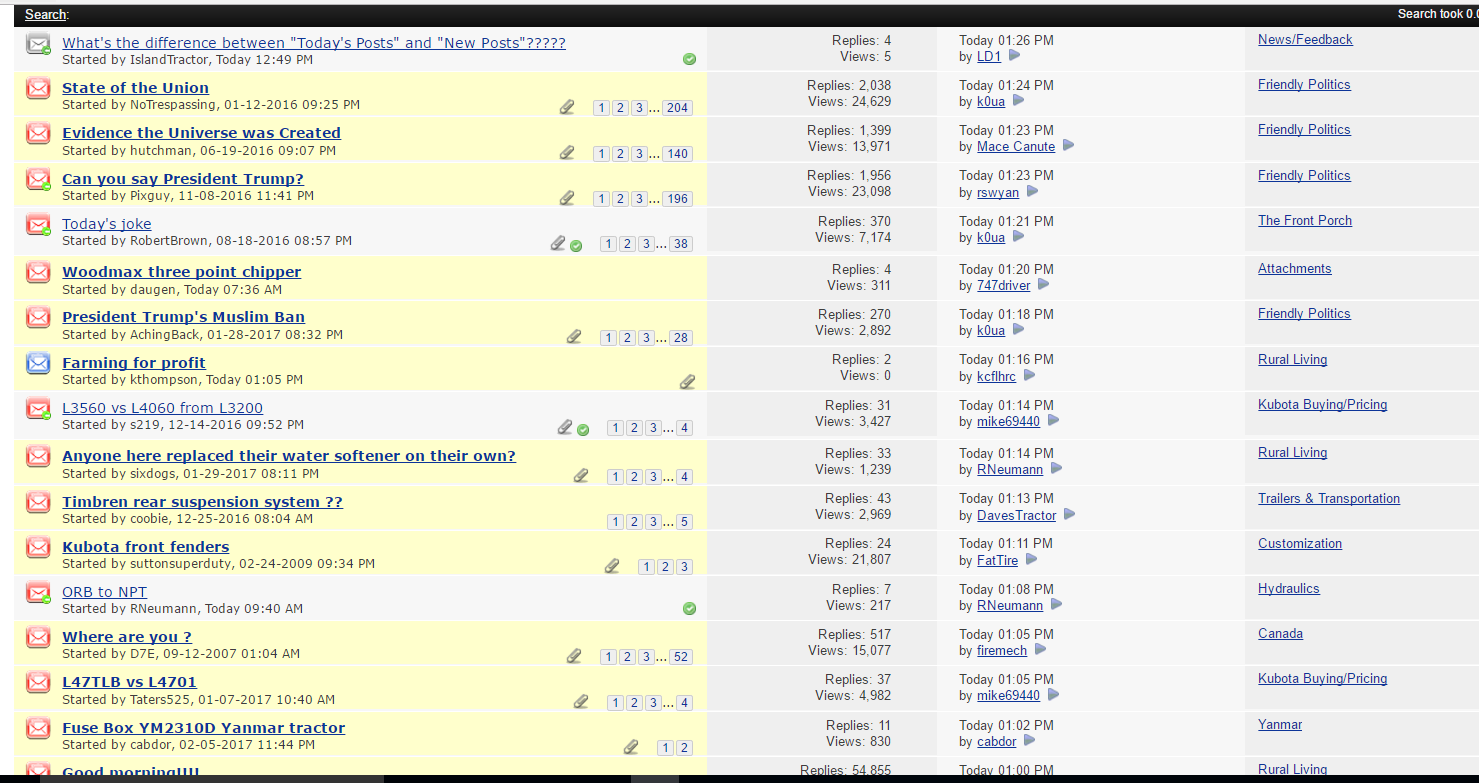Click paperclip icon on Where are you thread
This screenshot has height=783, width=1479.
coord(574,656)
